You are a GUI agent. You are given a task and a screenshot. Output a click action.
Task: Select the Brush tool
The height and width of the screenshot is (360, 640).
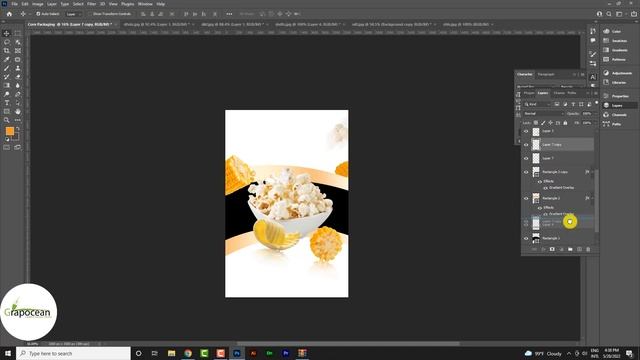coord(7,68)
